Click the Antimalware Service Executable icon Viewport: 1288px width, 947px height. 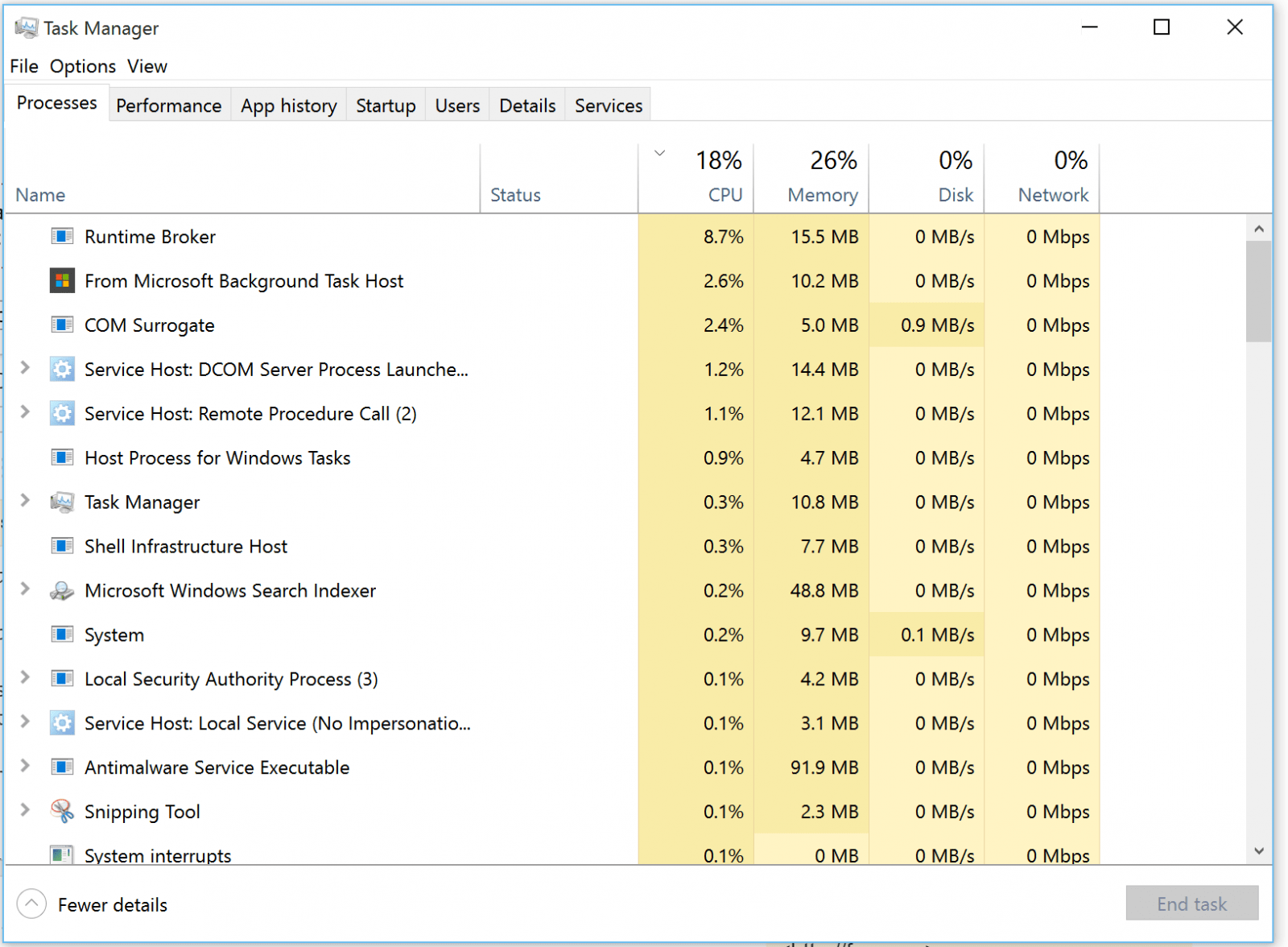pyautogui.click(x=62, y=767)
